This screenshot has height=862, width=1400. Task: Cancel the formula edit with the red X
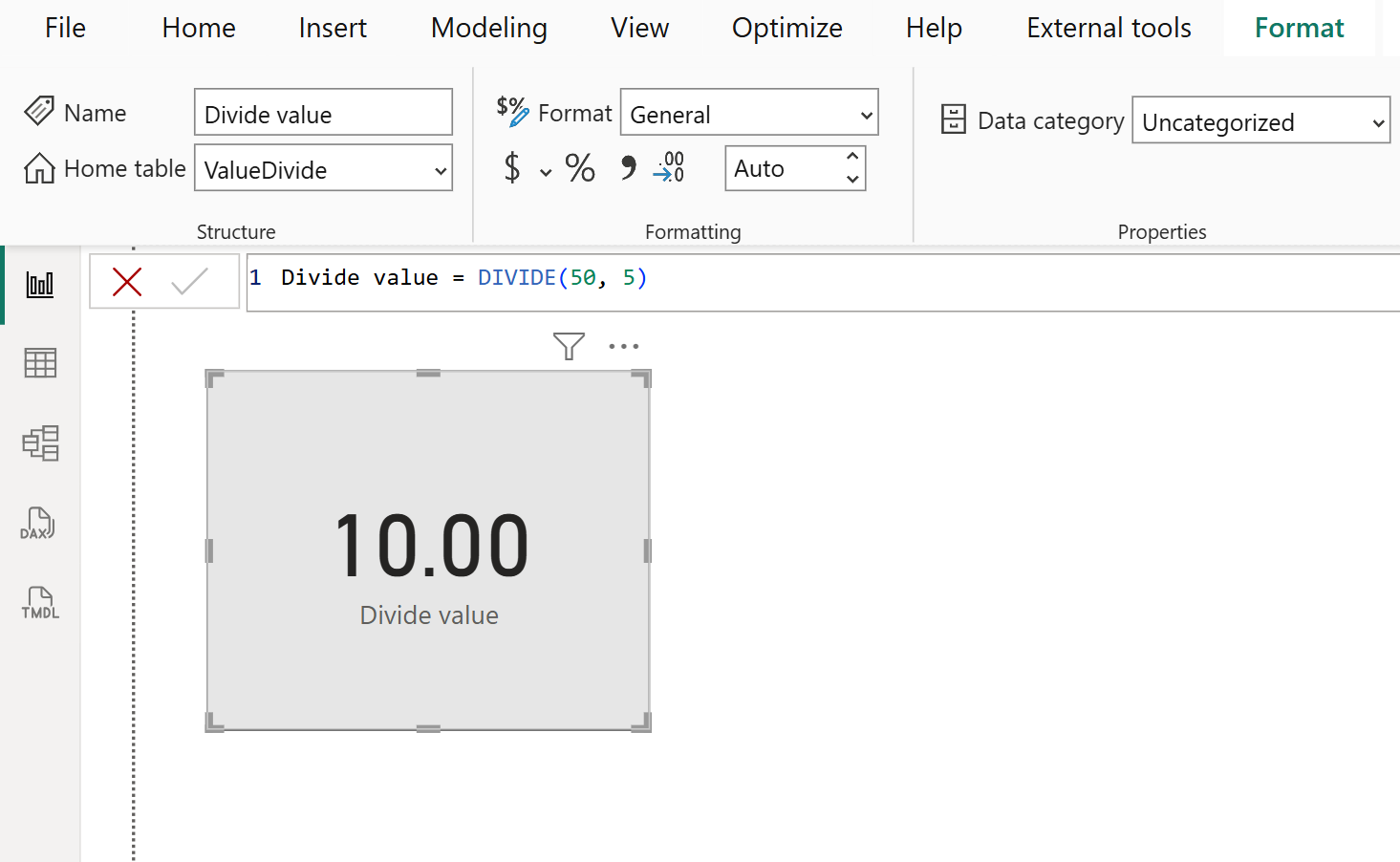127,281
